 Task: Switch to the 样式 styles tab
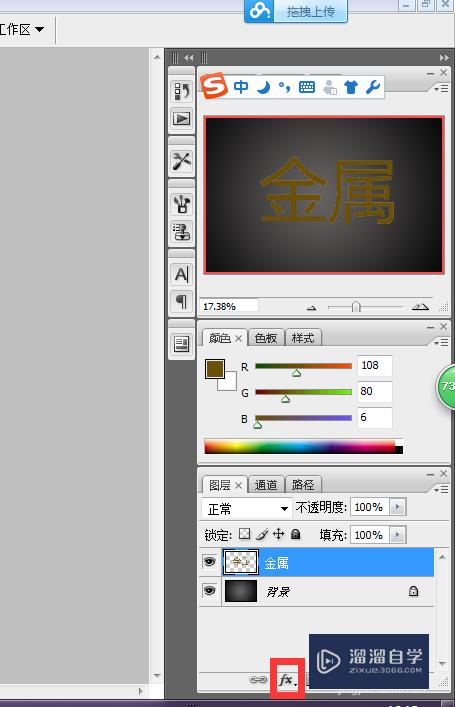[303, 338]
